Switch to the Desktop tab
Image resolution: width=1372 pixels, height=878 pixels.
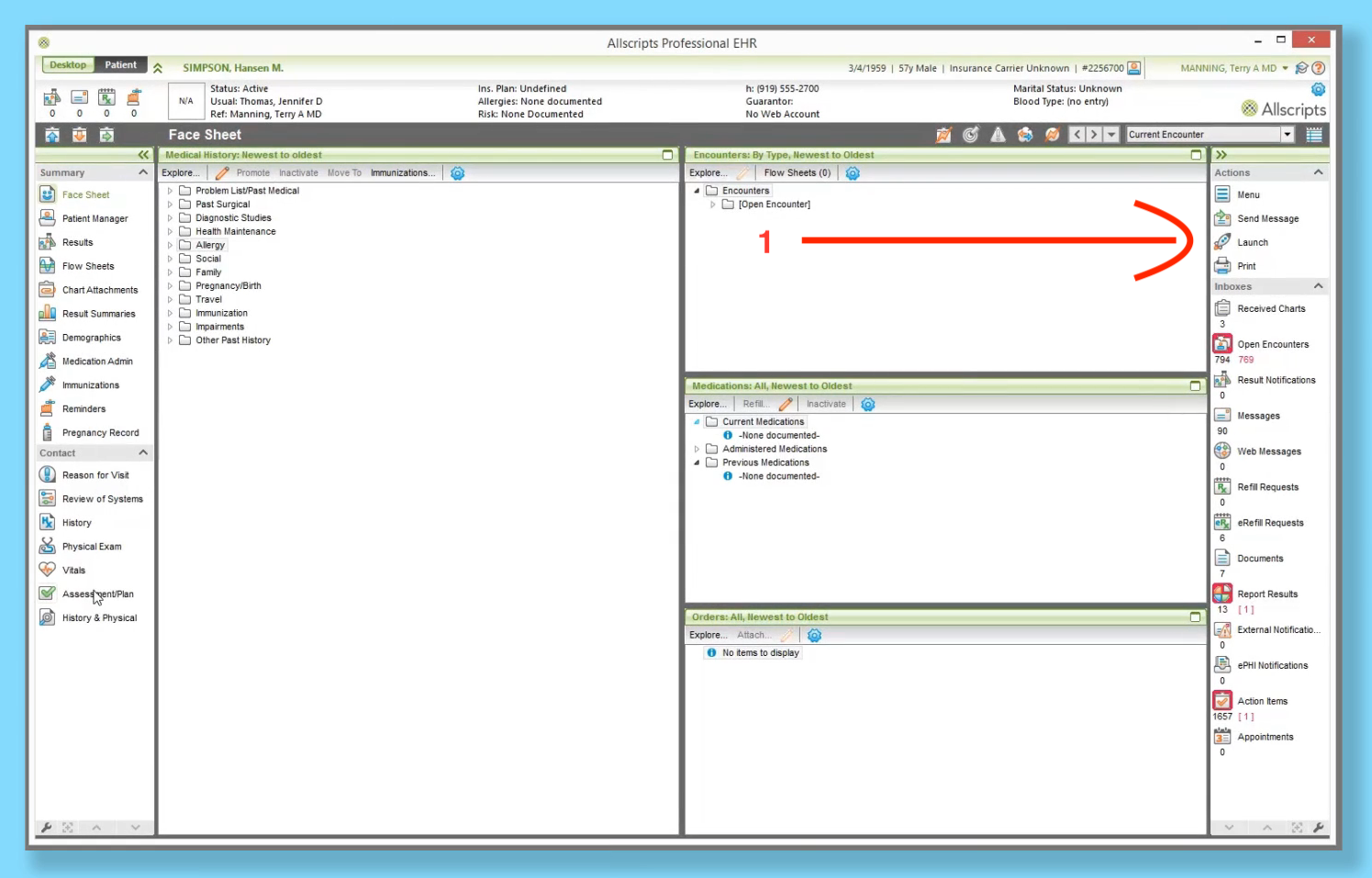tap(68, 65)
